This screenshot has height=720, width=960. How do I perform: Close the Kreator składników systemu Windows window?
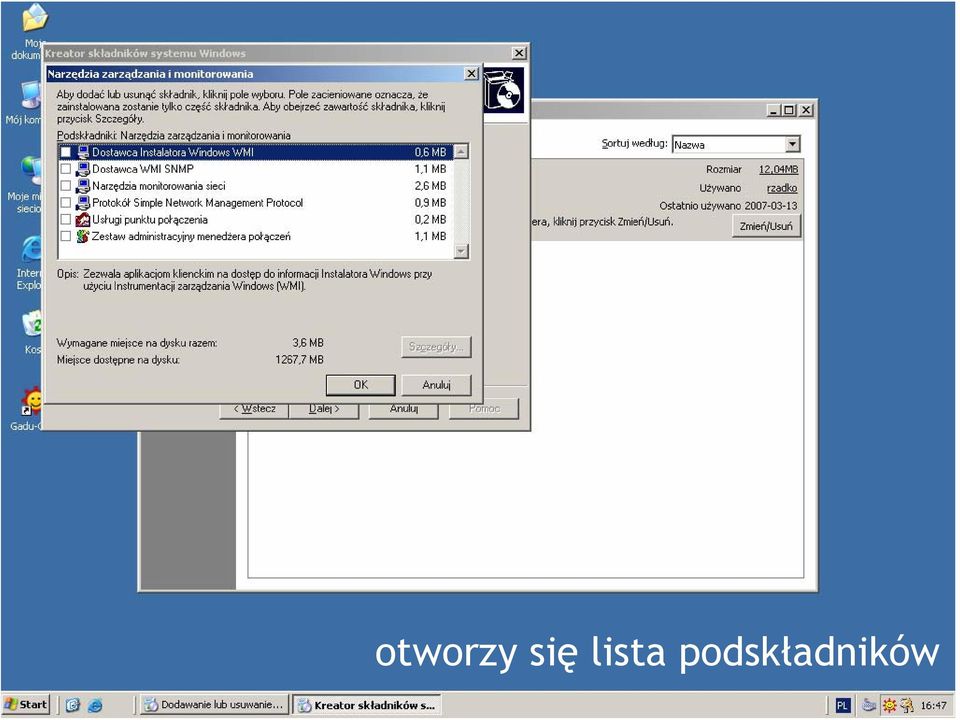pos(519,53)
